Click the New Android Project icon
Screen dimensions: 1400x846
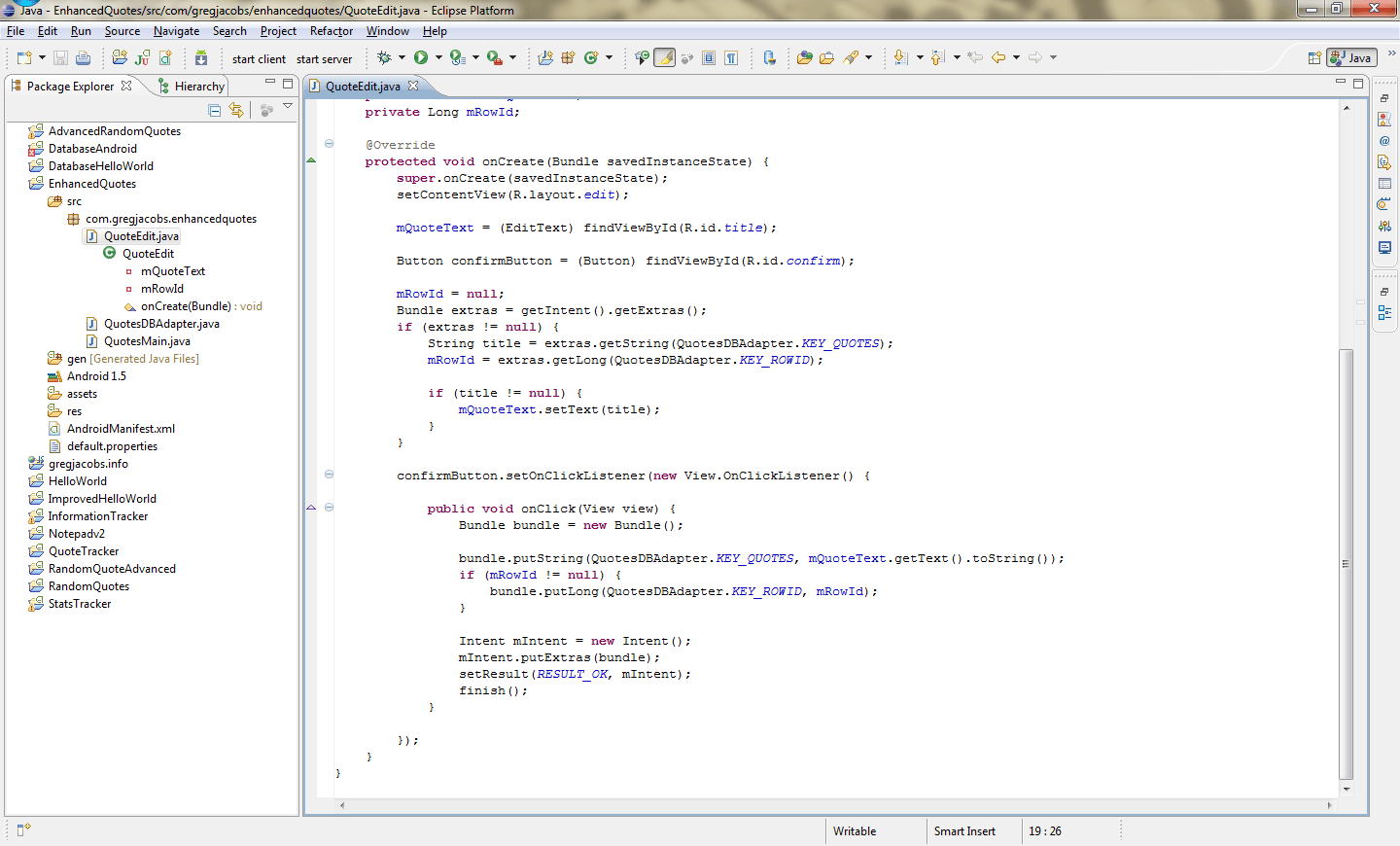pyautogui.click(x=120, y=58)
